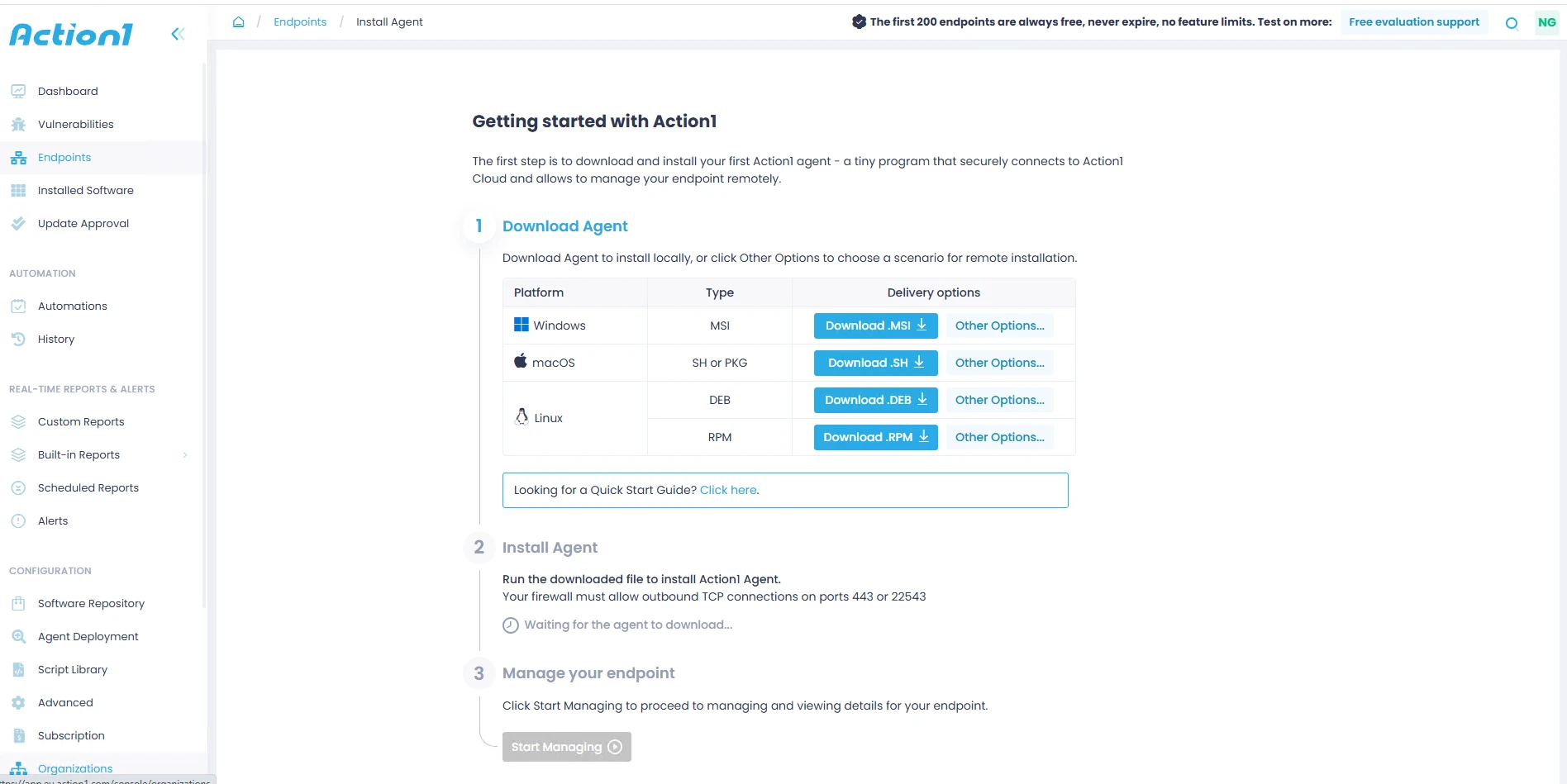Click the Subscription document icon
This screenshot has height=784, width=1567.
[18, 736]
